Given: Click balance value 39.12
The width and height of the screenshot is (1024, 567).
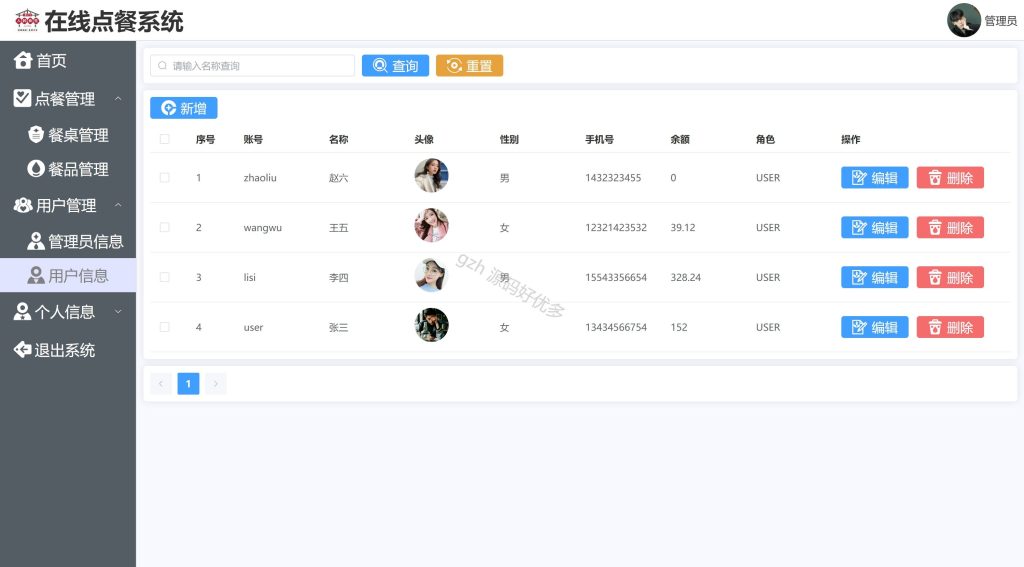Looking at the screenshot, I should pos(683,227).
